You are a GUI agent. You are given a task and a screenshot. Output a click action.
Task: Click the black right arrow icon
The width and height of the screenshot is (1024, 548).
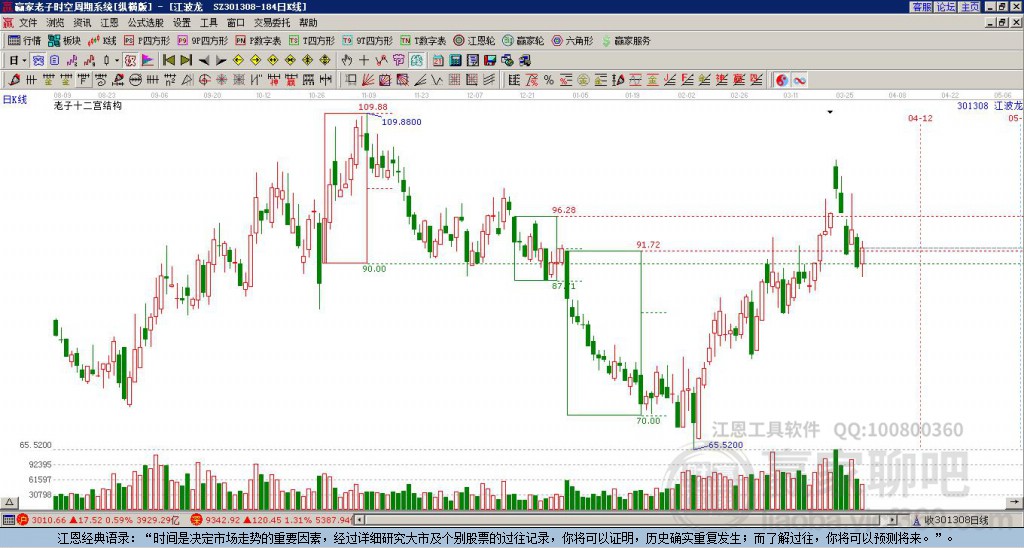pos(221,61)
